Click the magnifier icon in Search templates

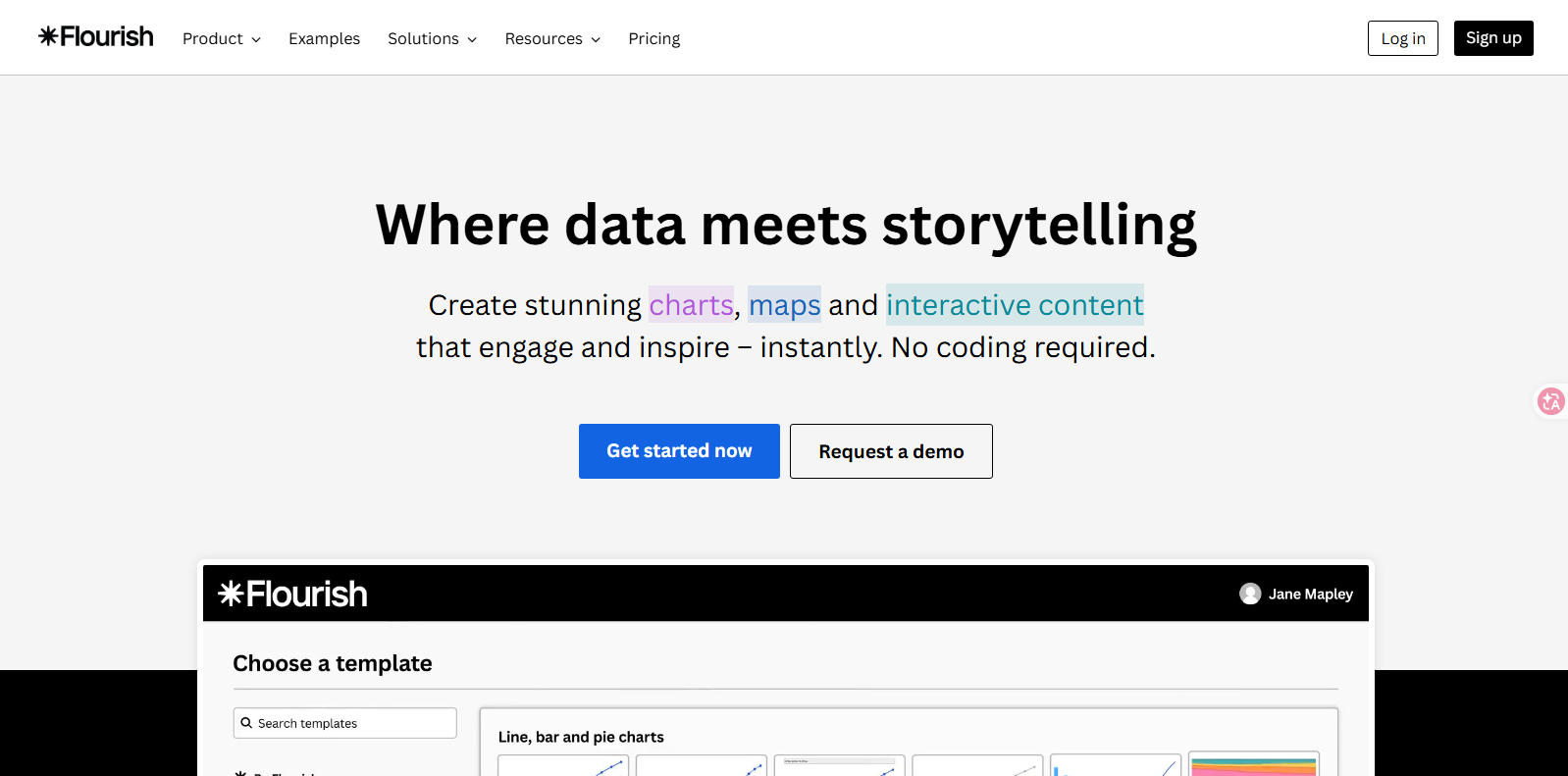pyautogui.click(x=246, y=723)
